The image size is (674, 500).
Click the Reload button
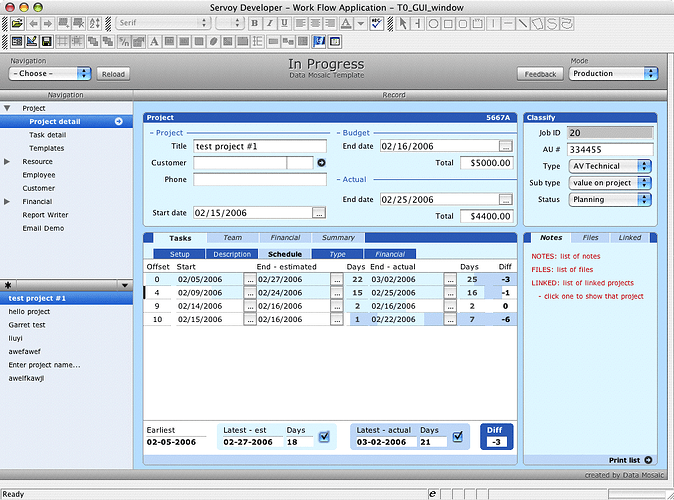(113, 74)
